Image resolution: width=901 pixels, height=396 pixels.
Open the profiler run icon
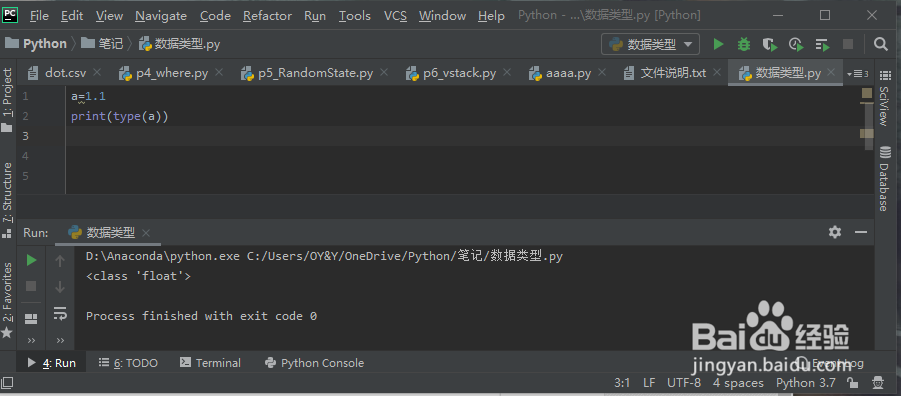tap(796, 44)
